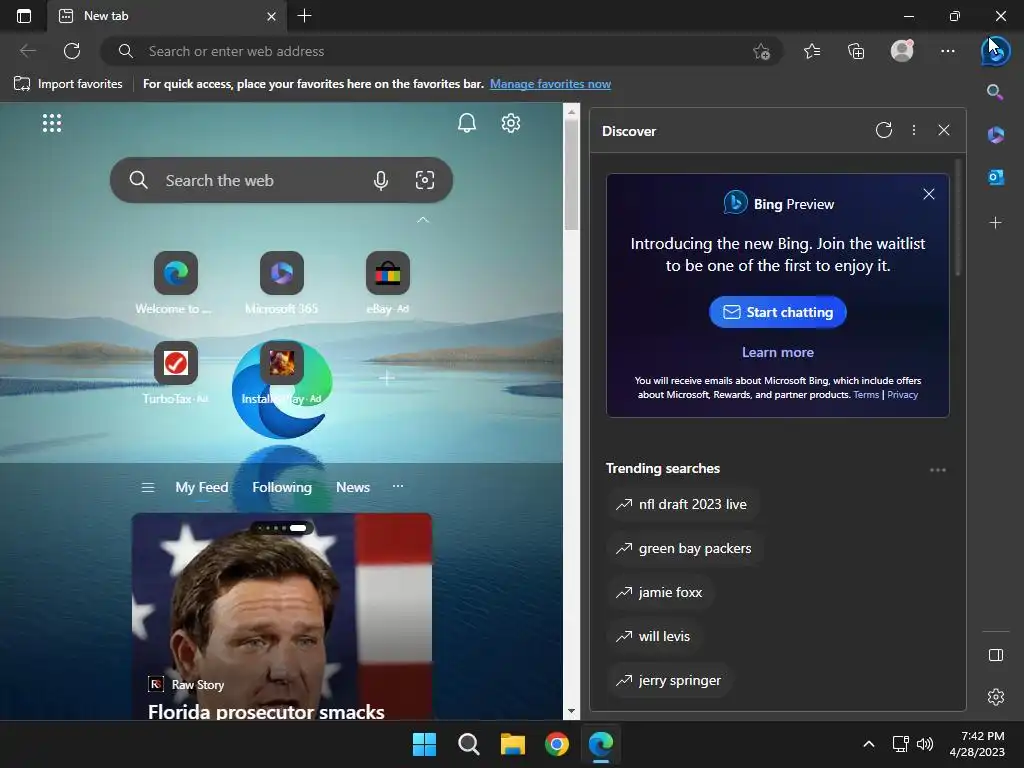Image resolution: width=1024 pixels, height=768 pixels.
Task: Click Import favorites button
Action: click(68, 84)
